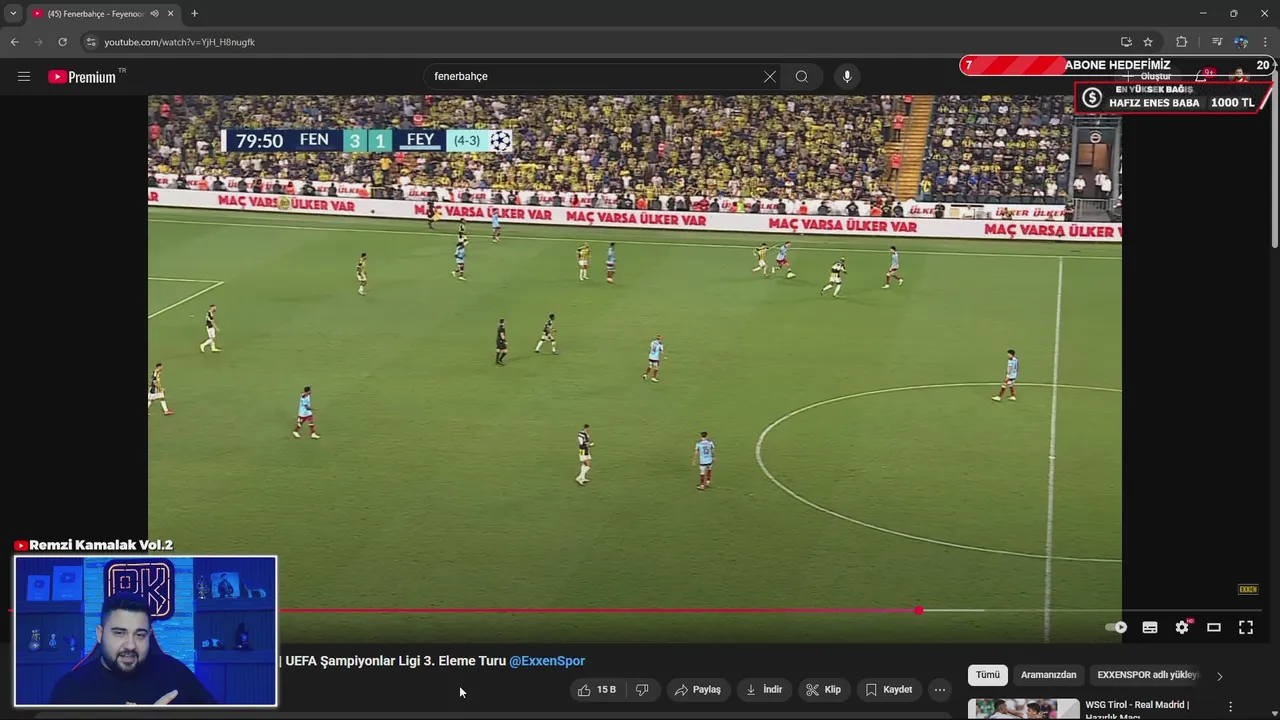This screenshot has height=720, width=1280.
Task: Open the @ExxenSpor channel link
Action: pos(547,661)
